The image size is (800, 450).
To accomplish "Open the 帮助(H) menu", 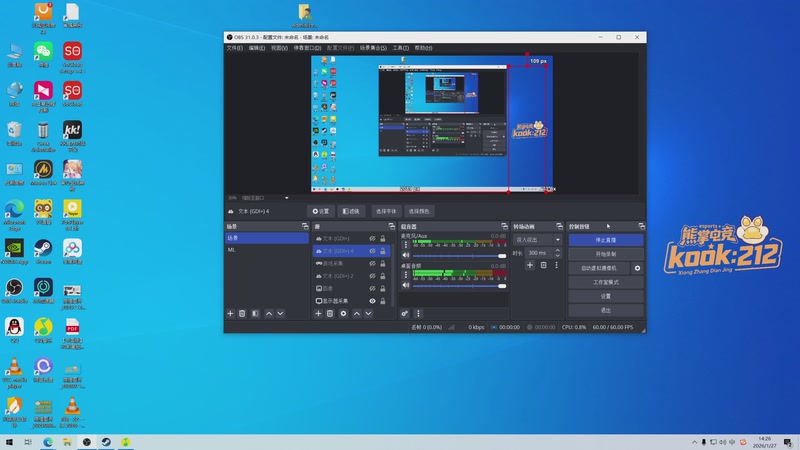I will 423,48.
